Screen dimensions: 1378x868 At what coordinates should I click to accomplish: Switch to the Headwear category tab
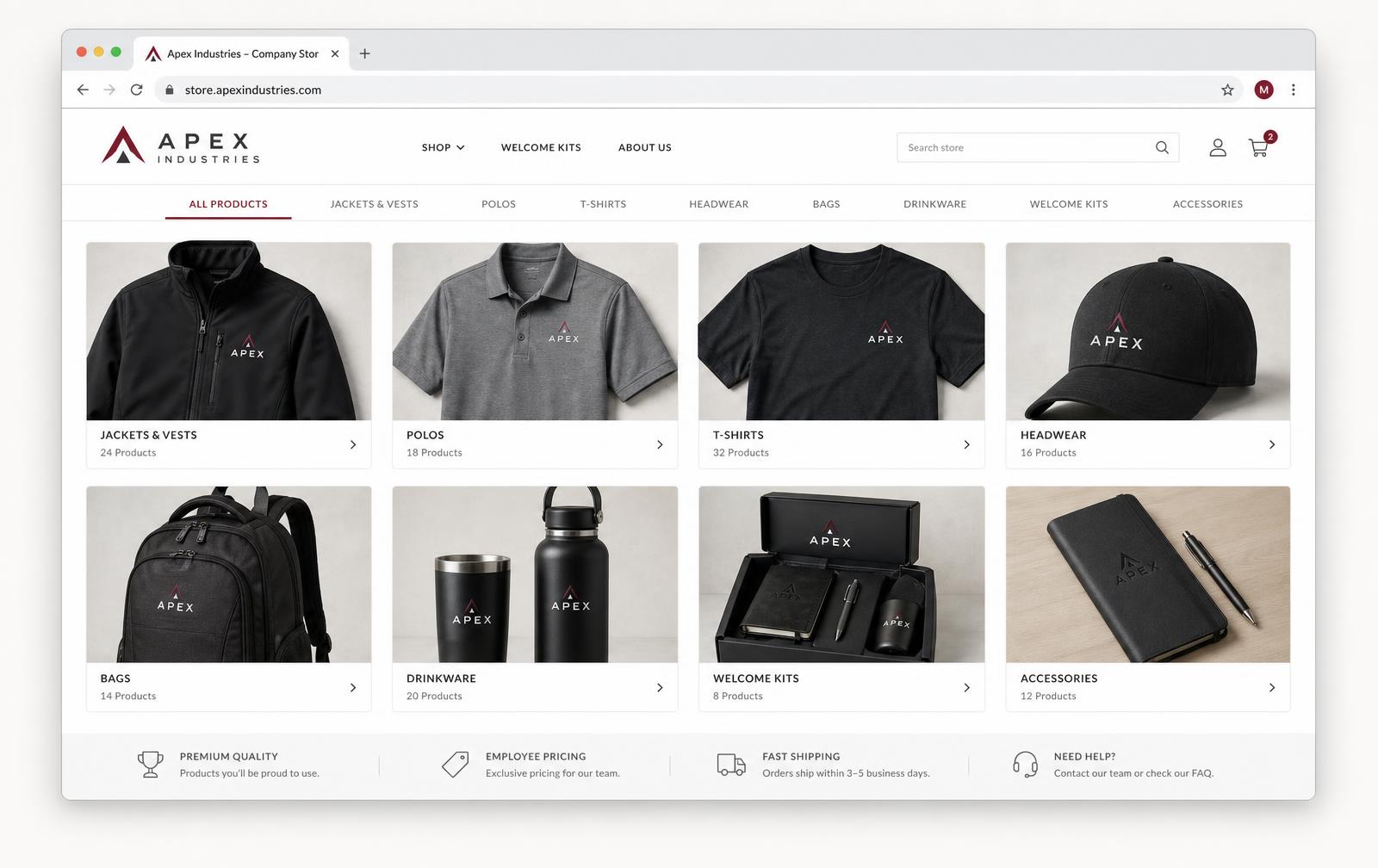point(718,204)
